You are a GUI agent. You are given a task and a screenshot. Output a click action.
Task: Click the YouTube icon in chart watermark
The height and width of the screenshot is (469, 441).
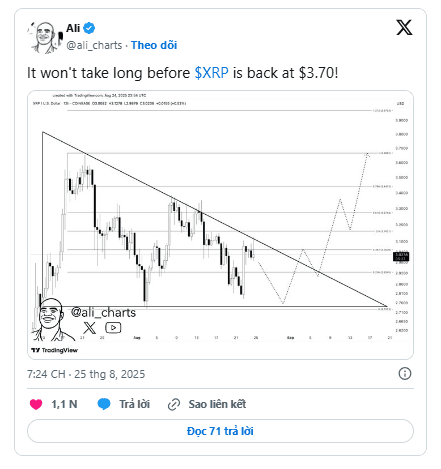pos(113,328)
